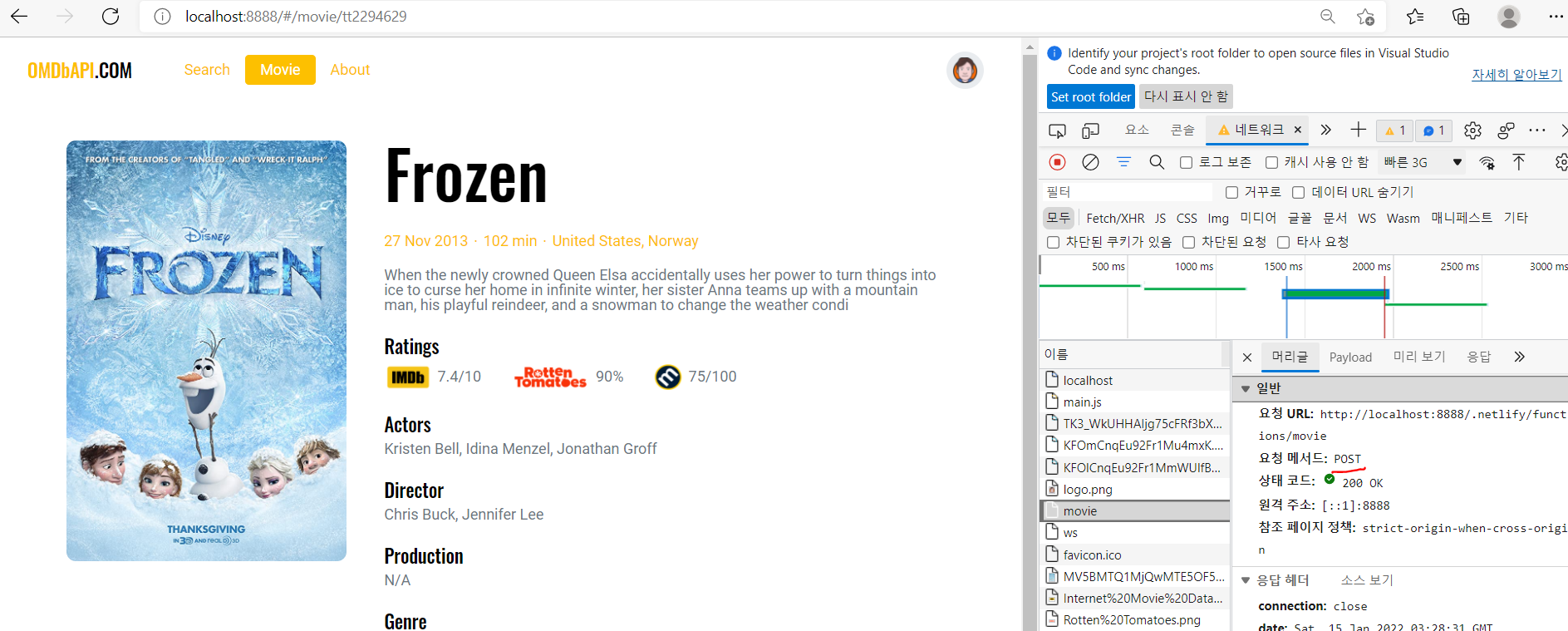The height and width of the screenshot is (631, 1568).
Task: Toggle the network filter funnel icon
Action: [x=1123, y=162]
